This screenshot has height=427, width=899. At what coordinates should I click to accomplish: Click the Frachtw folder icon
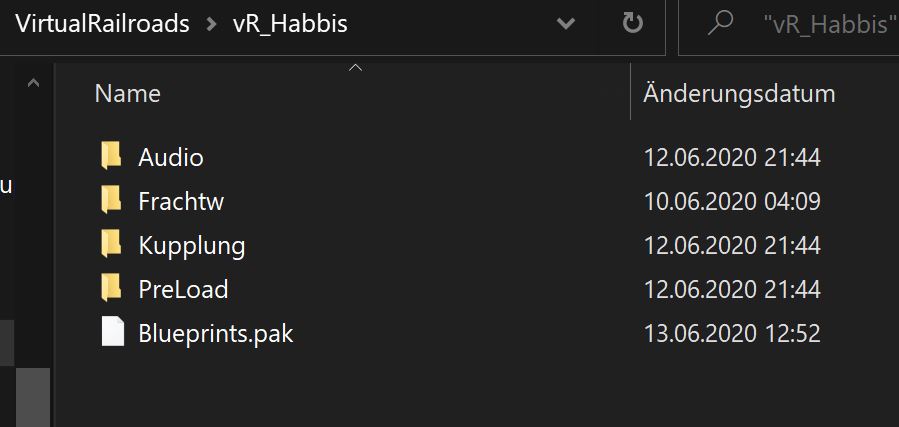pos(112,201)
